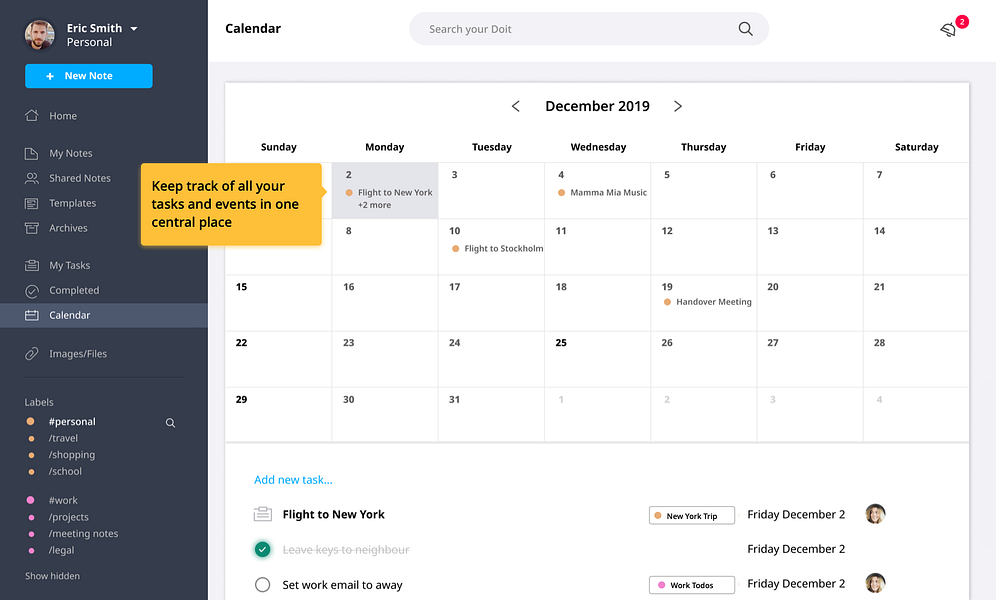Click the Templates icon in sidebar
Screen dimensions: 996x600
pos(31,203)
